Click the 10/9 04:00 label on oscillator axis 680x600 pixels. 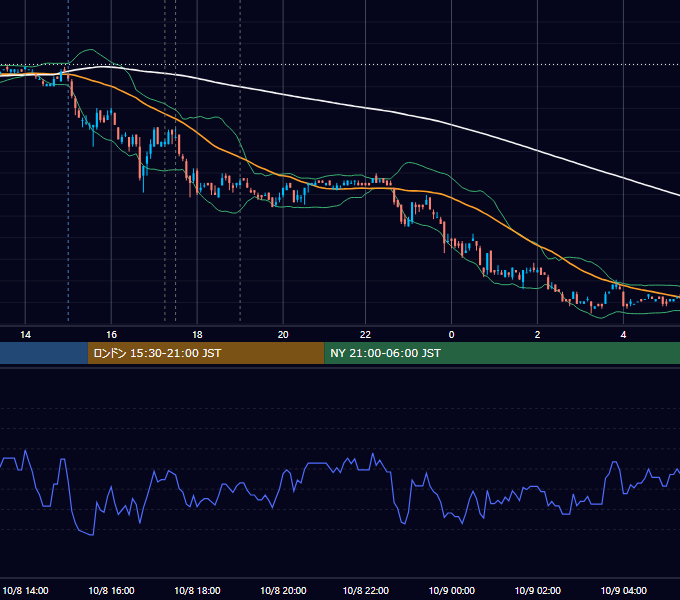pos(623,590)
